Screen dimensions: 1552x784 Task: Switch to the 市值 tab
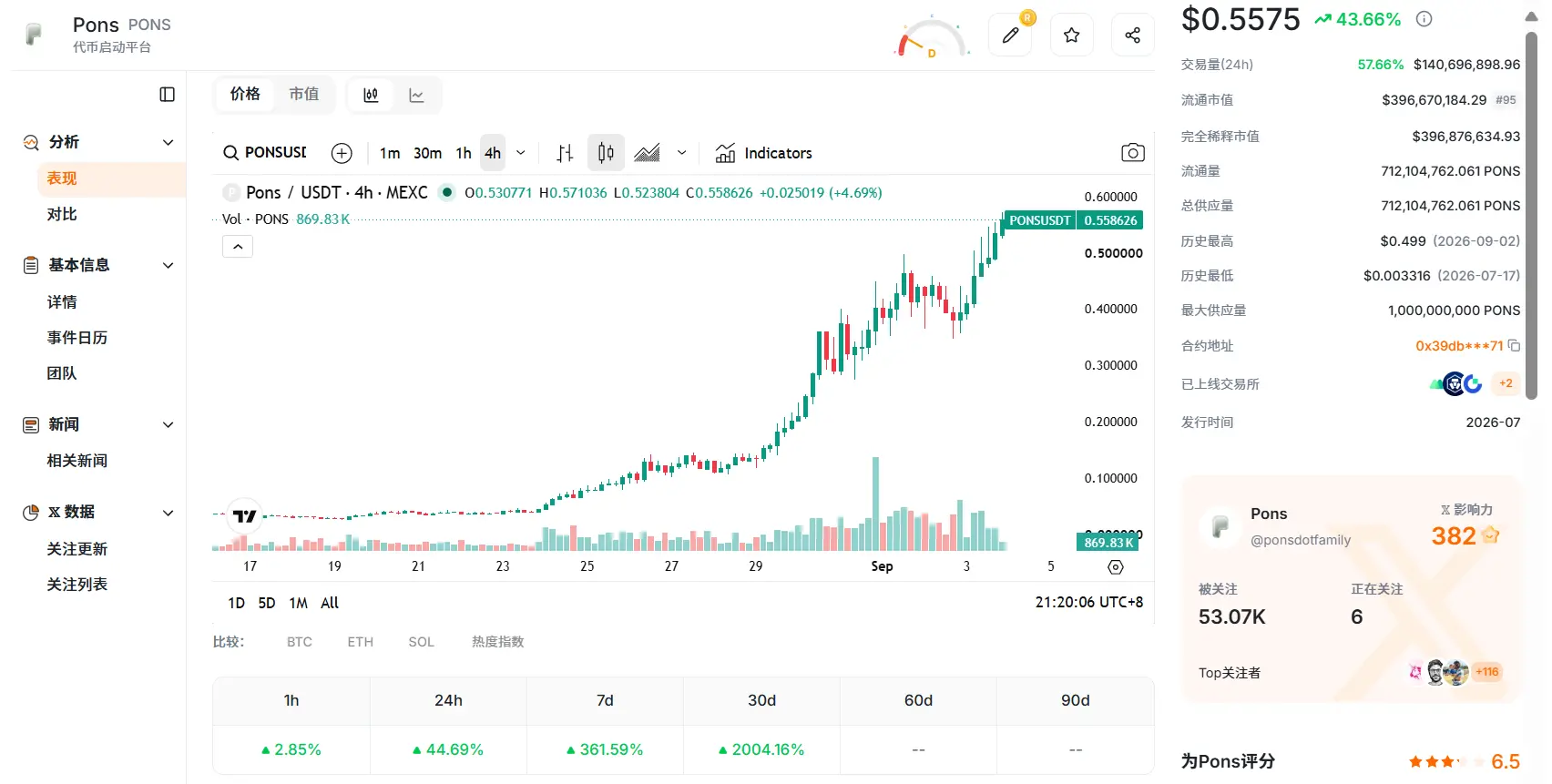pos(304,94)
